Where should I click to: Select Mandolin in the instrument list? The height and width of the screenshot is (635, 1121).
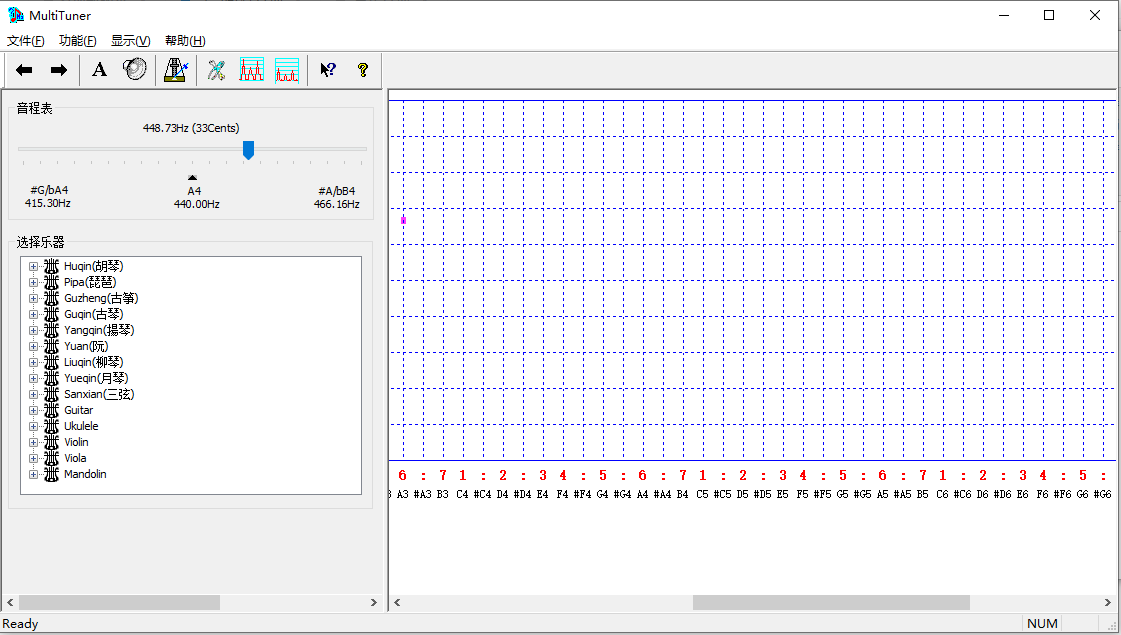click(85, 474)
